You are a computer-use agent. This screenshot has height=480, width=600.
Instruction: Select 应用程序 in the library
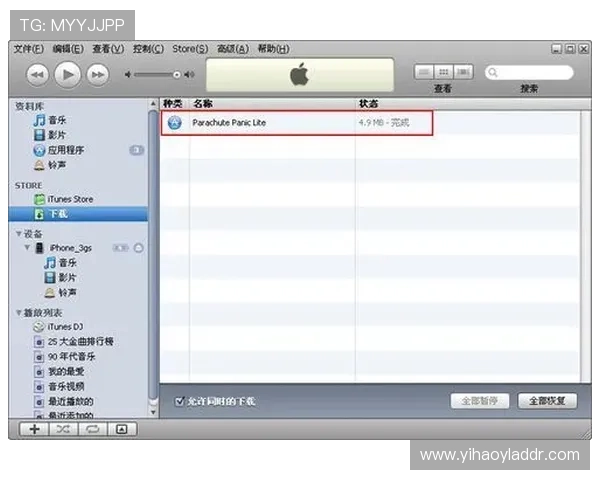point(66,150)
